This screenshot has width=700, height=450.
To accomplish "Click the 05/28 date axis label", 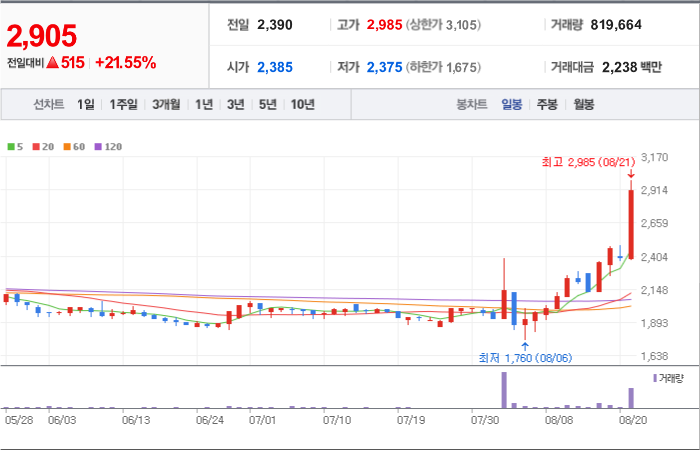I will [x=19, y=421].
